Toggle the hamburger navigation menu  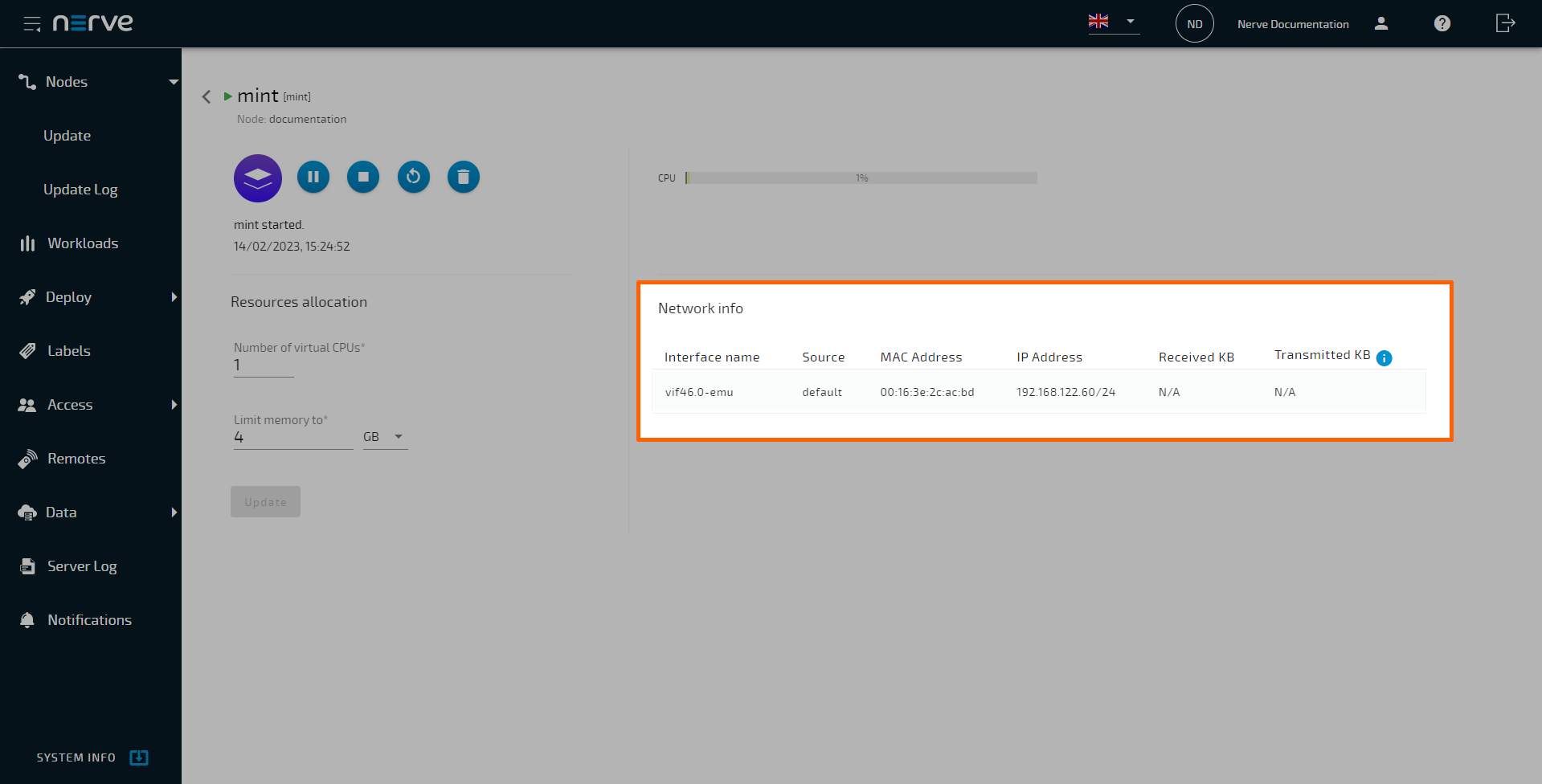point(32,23)
